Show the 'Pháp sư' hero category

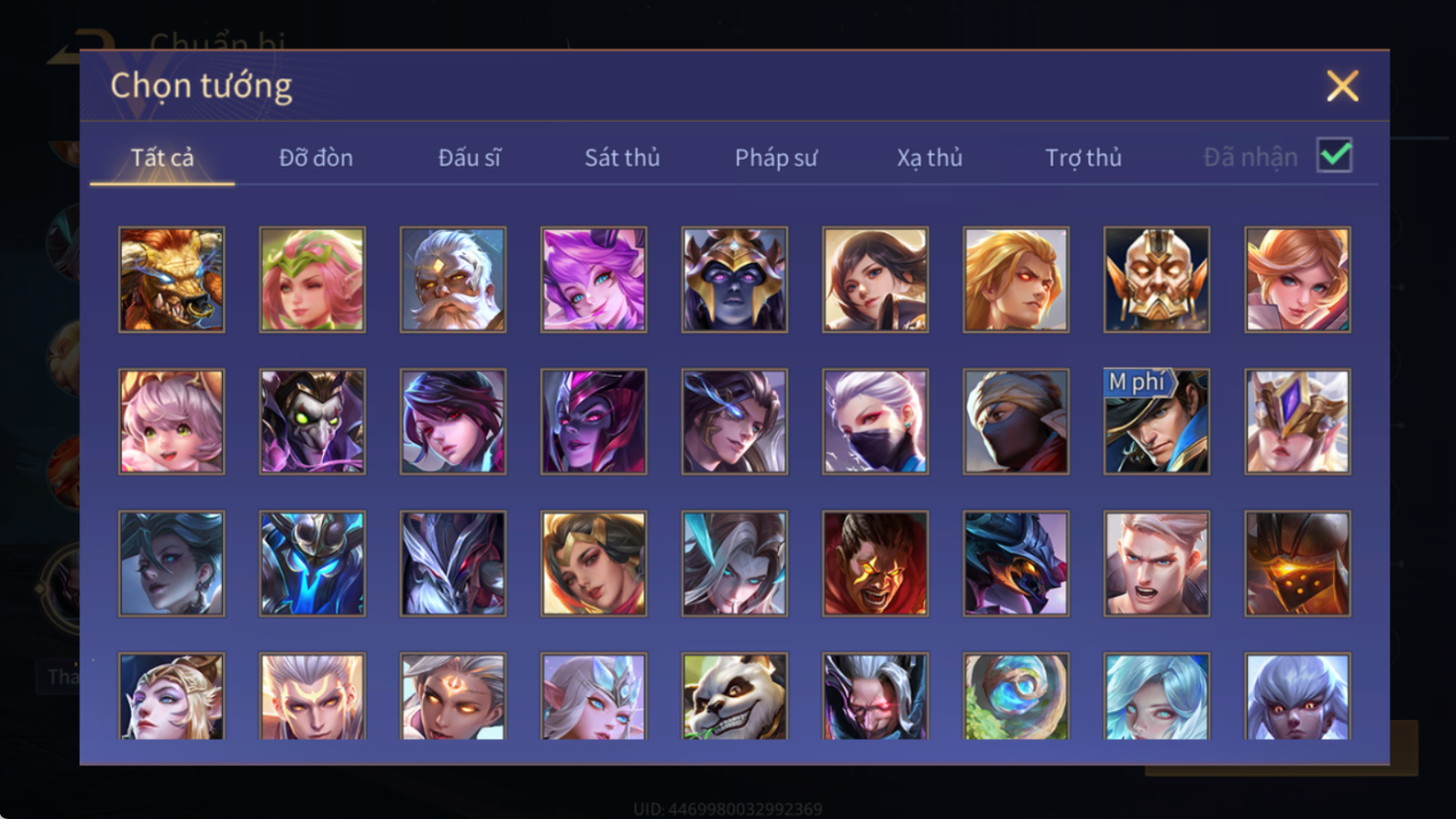coord(776,158)
